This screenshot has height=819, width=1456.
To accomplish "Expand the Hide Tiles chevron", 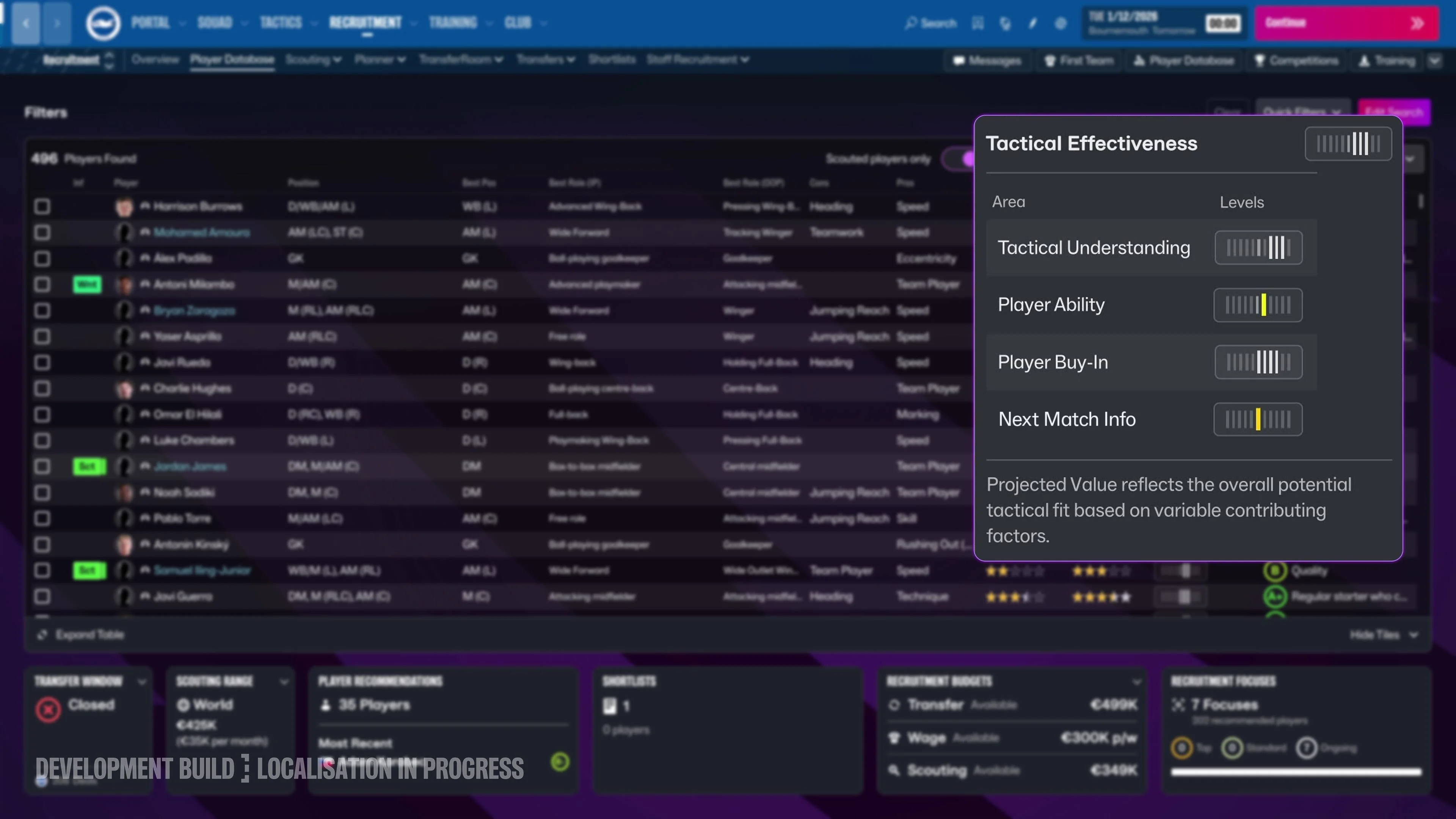I will 1414,635.
